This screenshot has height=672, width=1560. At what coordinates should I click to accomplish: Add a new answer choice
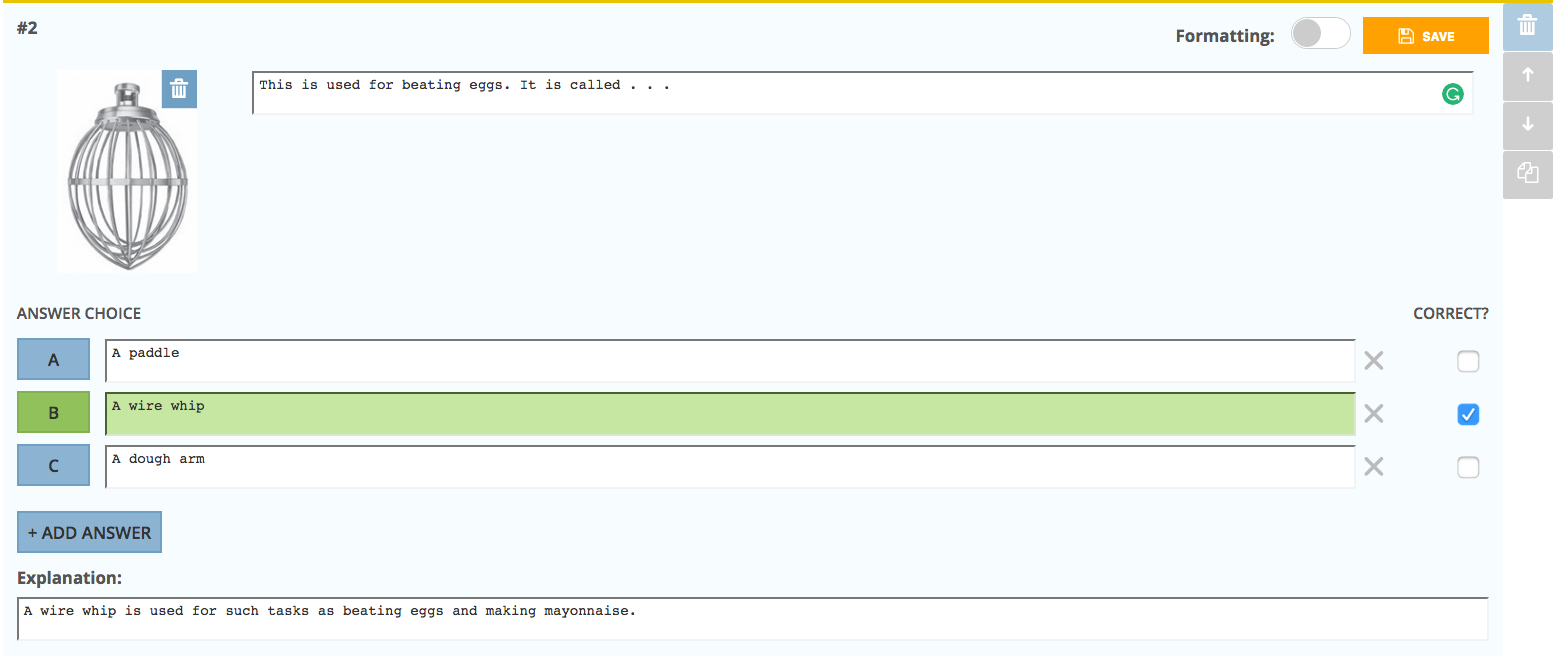[89, 531]
